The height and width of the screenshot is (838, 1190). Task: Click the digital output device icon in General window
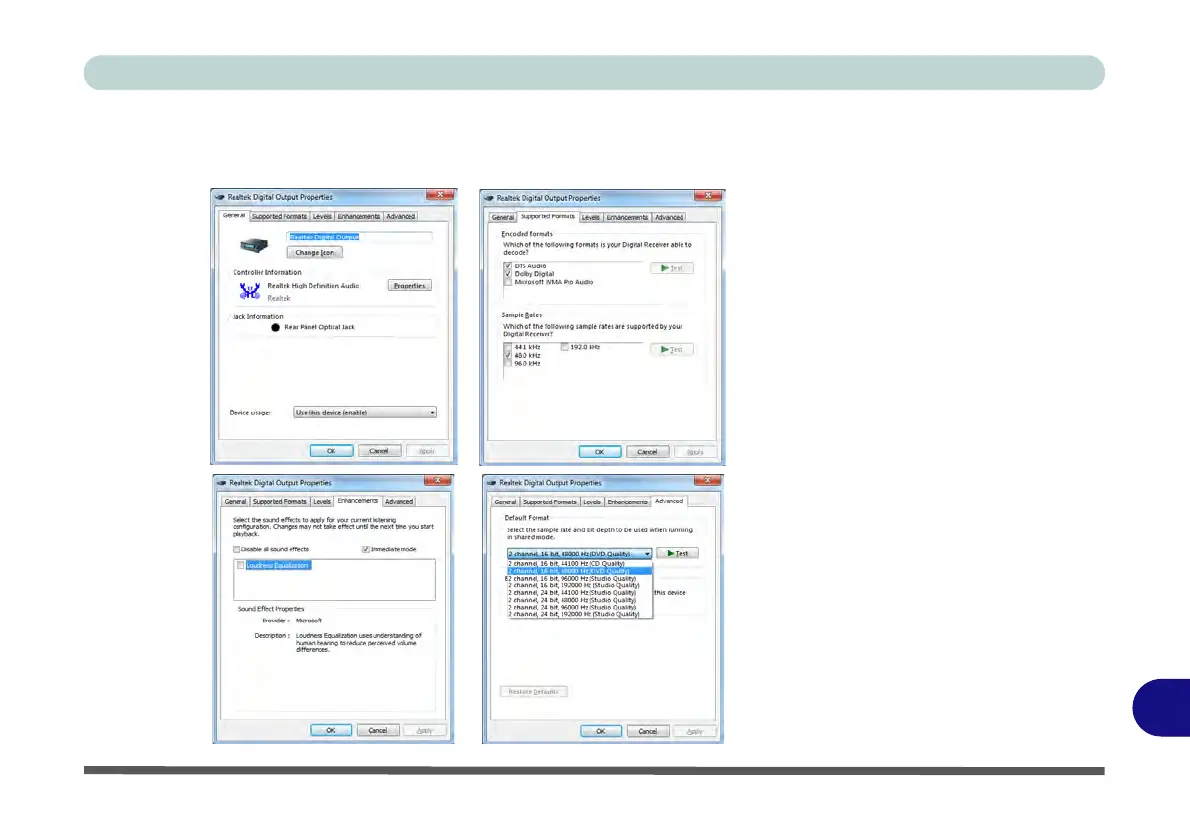point(254,245)
